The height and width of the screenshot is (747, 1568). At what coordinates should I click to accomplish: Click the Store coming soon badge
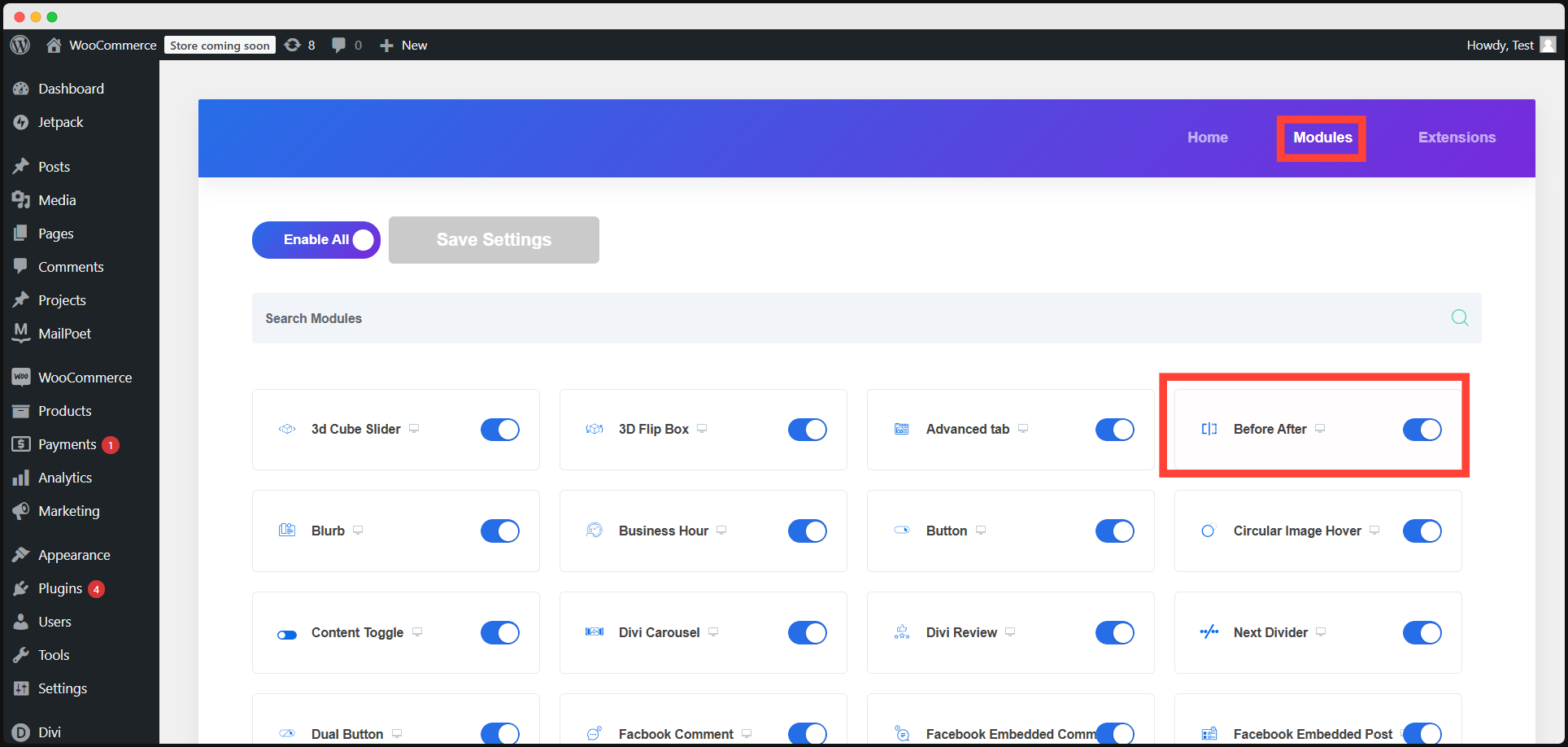coord(220,46)
